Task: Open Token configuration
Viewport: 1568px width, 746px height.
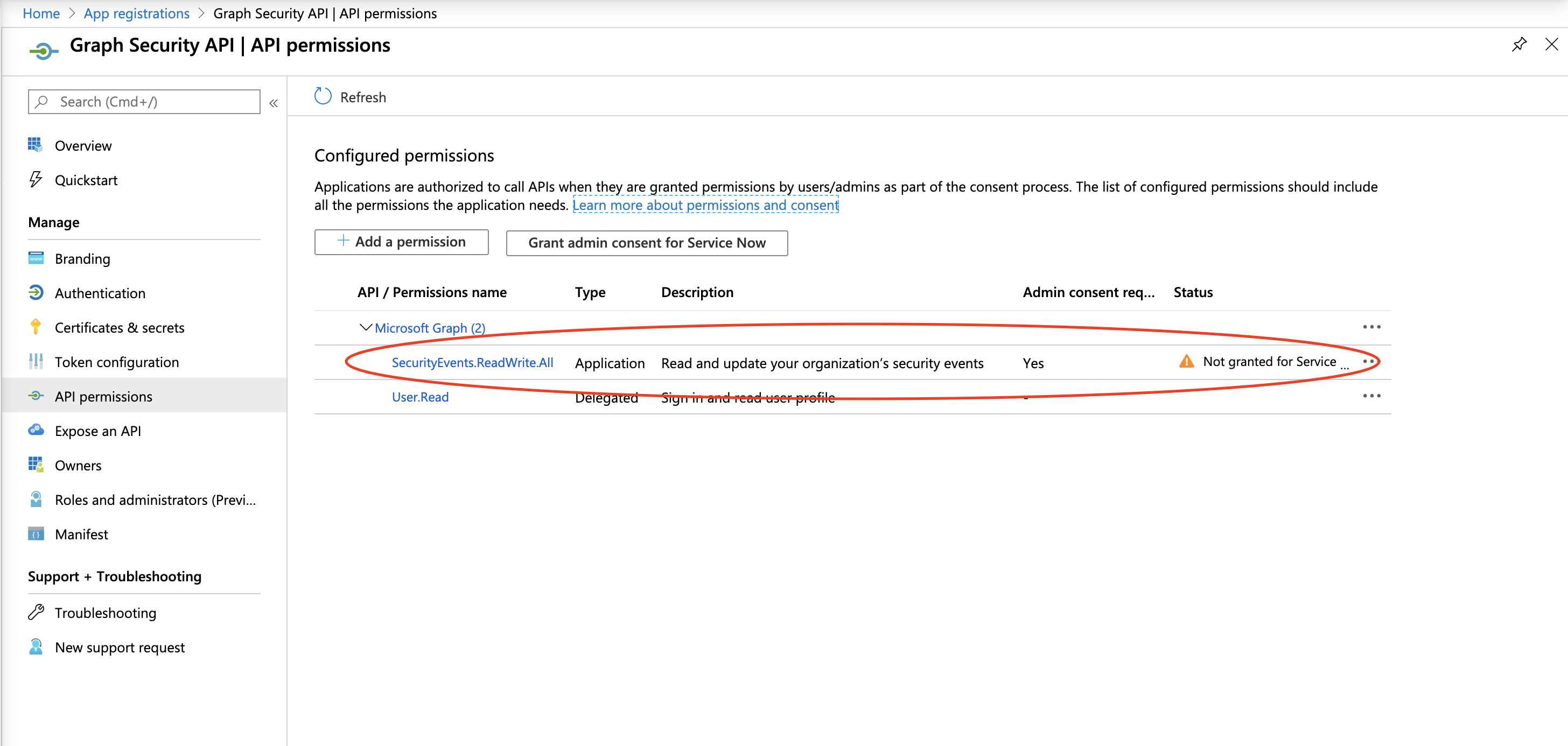Action: click(x=117, y=362)
